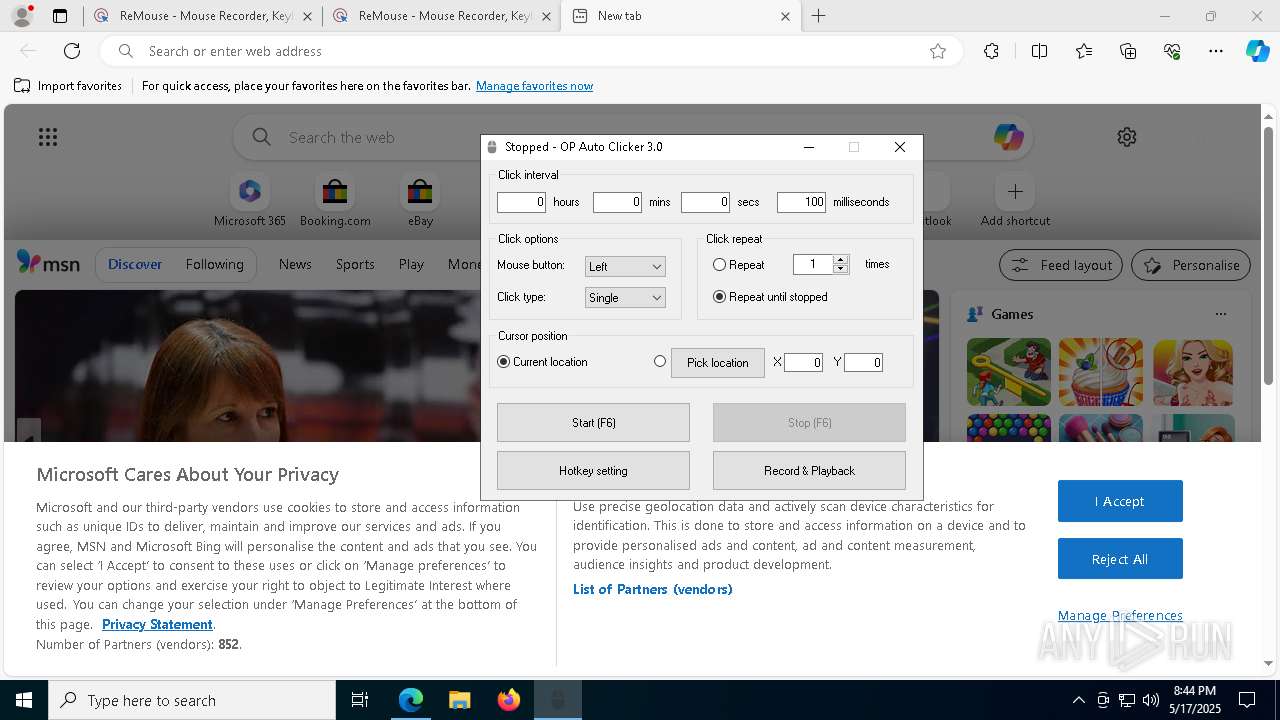Open page settings gear icon
Viewport: 1280px width, 720px height.
point(1127,137)
